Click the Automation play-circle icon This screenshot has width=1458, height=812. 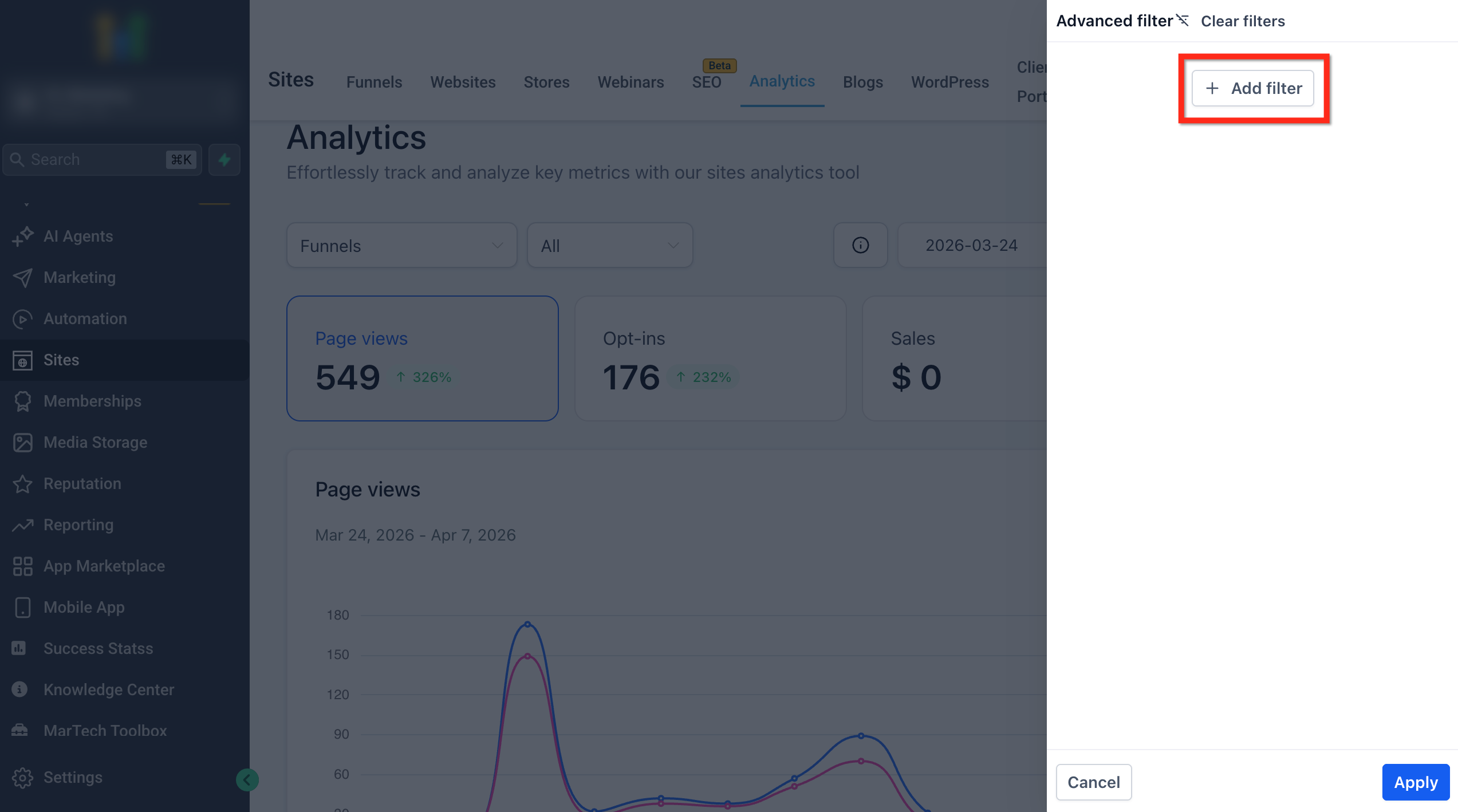(x=22, y=319)
